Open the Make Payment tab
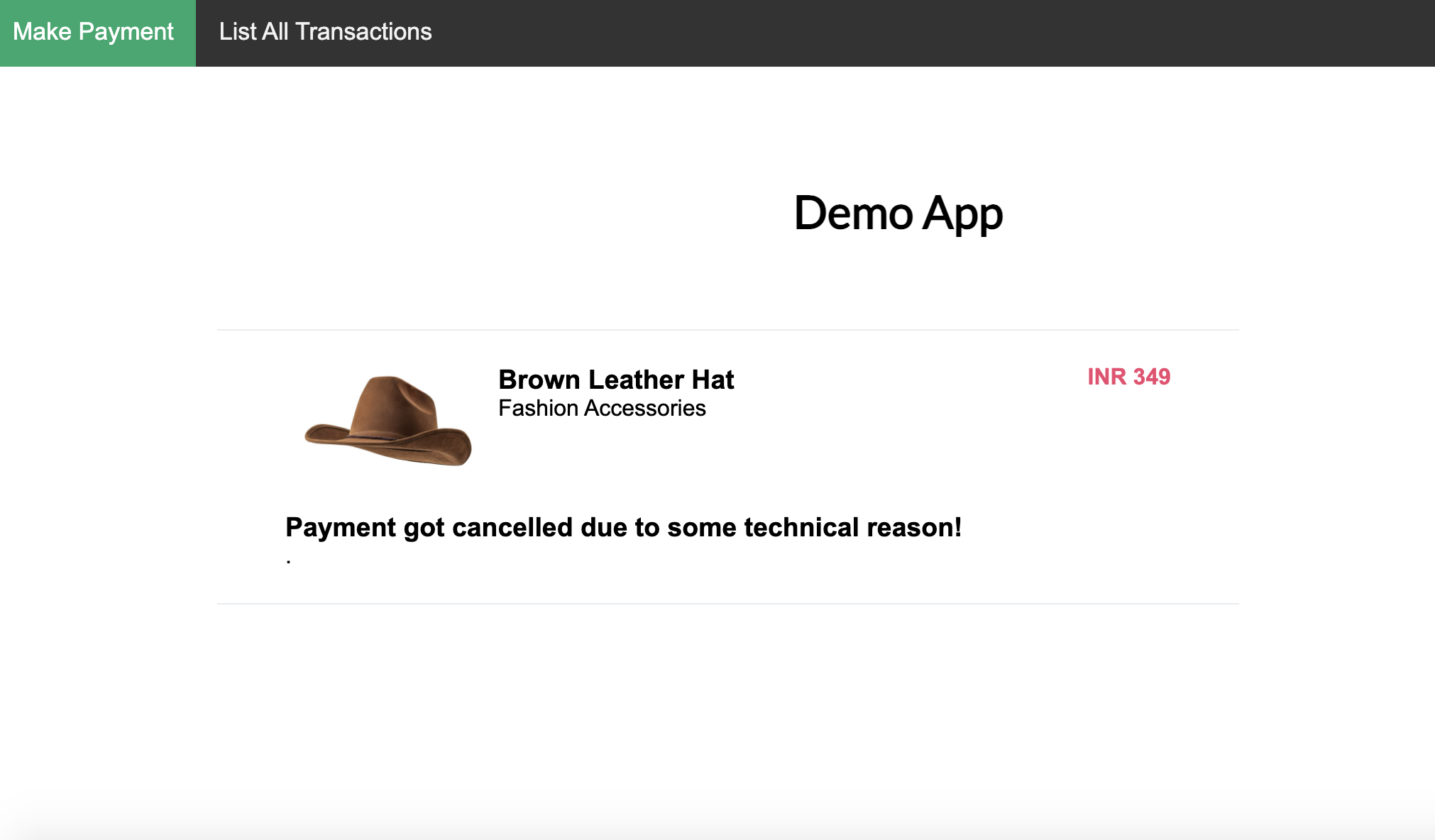 click(x=97, y=33)
